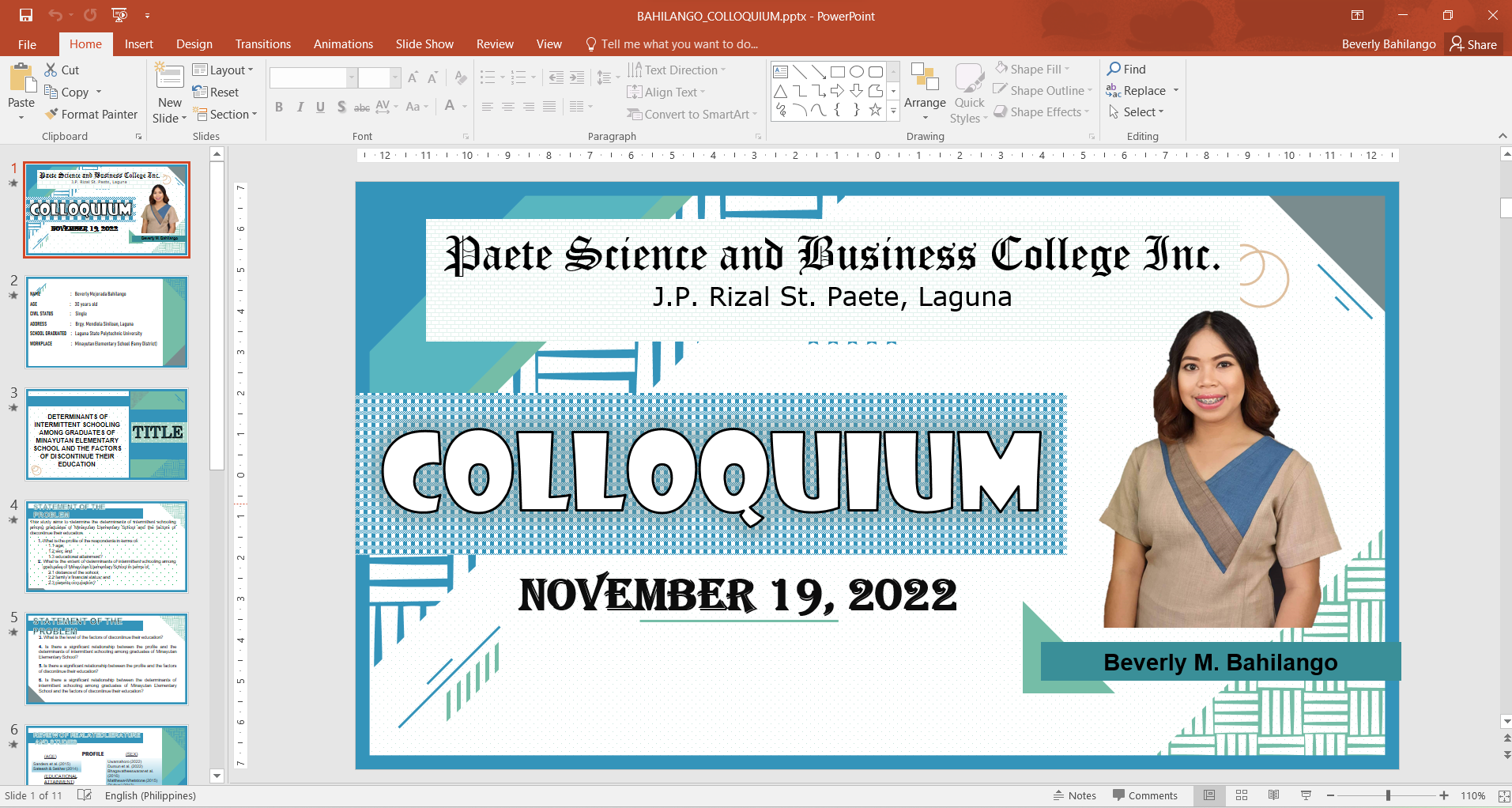Image resolution: width=1512 pixels, height=808 pixels.
Task: Cut the selection with the scissors icon
Action: pyautogui.click(x=51, y=70)
